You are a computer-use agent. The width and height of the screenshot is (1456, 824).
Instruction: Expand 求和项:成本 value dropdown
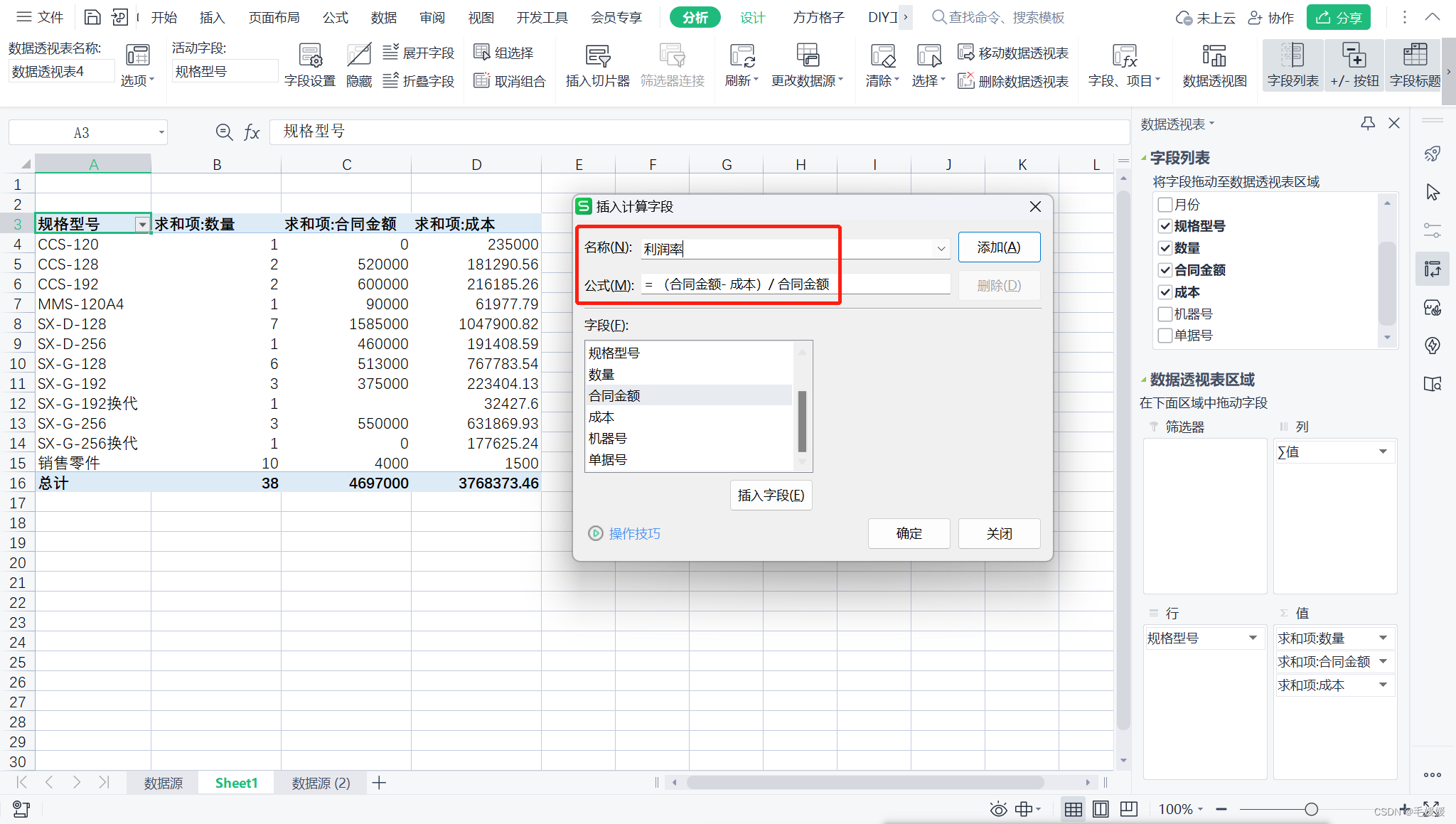pos(1383,685)
